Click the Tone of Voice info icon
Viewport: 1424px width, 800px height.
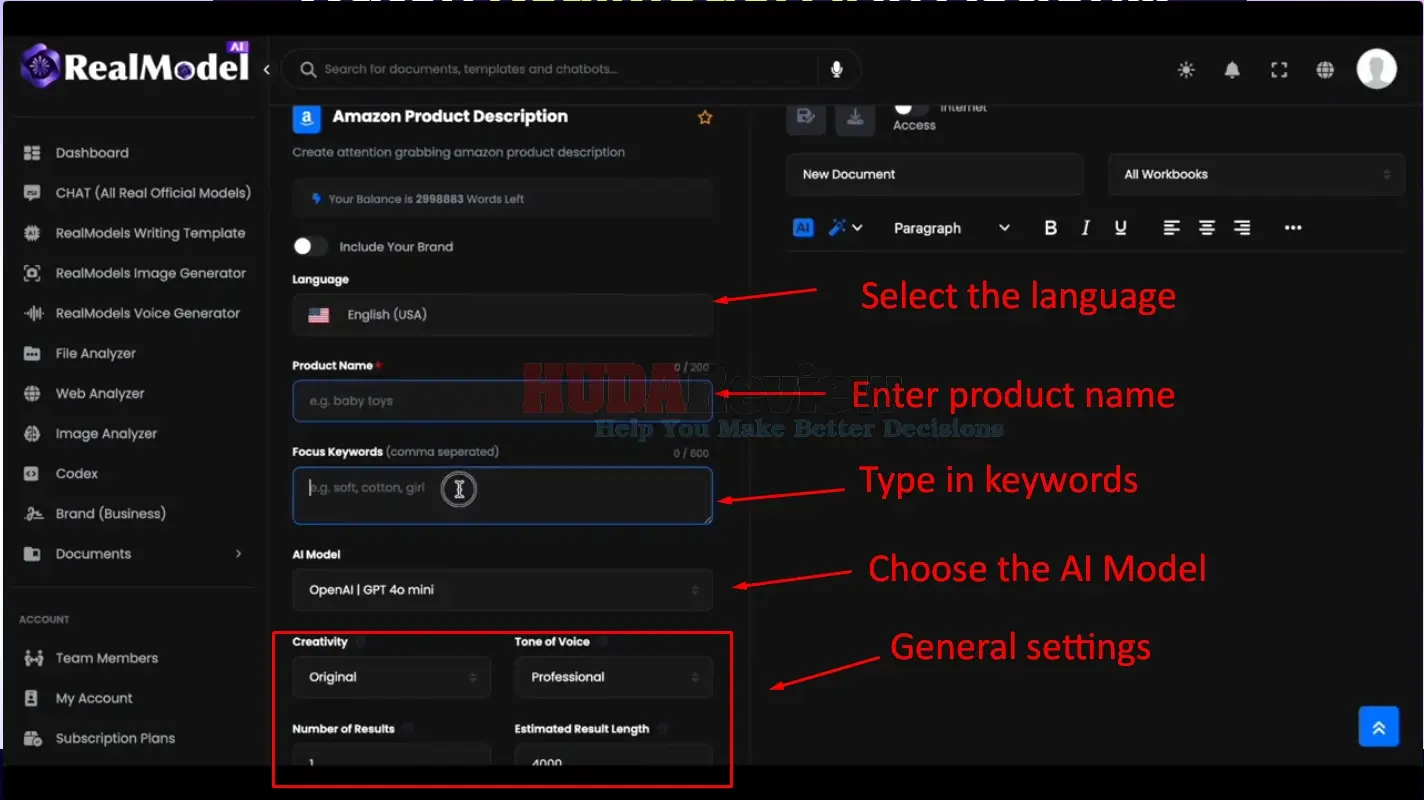click(x=603, y=642)
